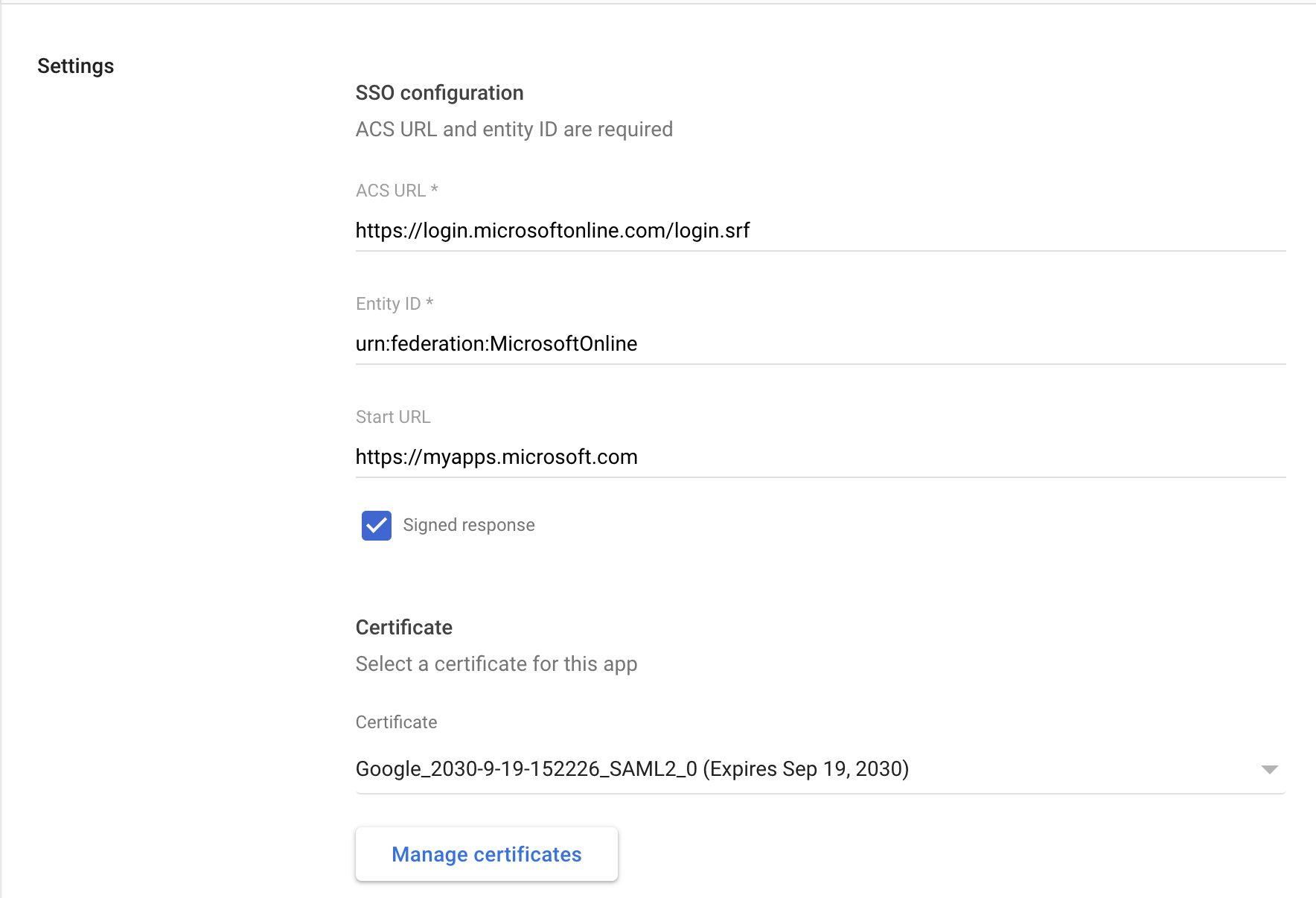The height and width of the screenshot is (898, 1316).
Task: Click the urn:federation:MicrosoftOnline value
Action: tap(496, 344)
